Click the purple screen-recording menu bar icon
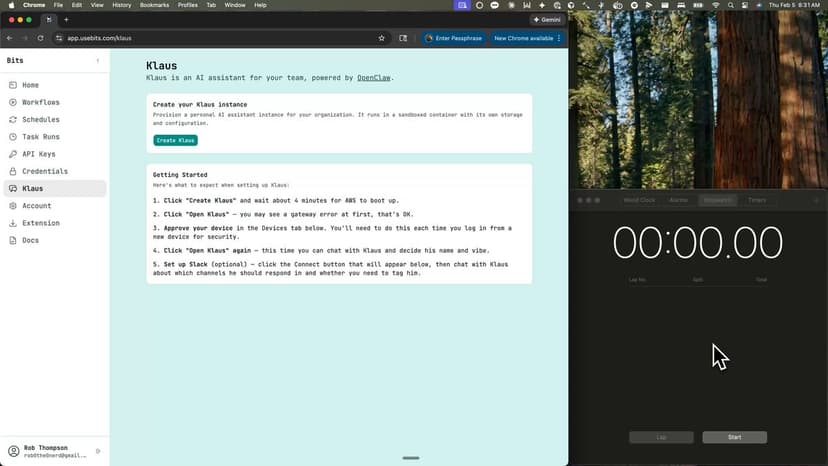 pyautogui.click(x=462, y=5)
